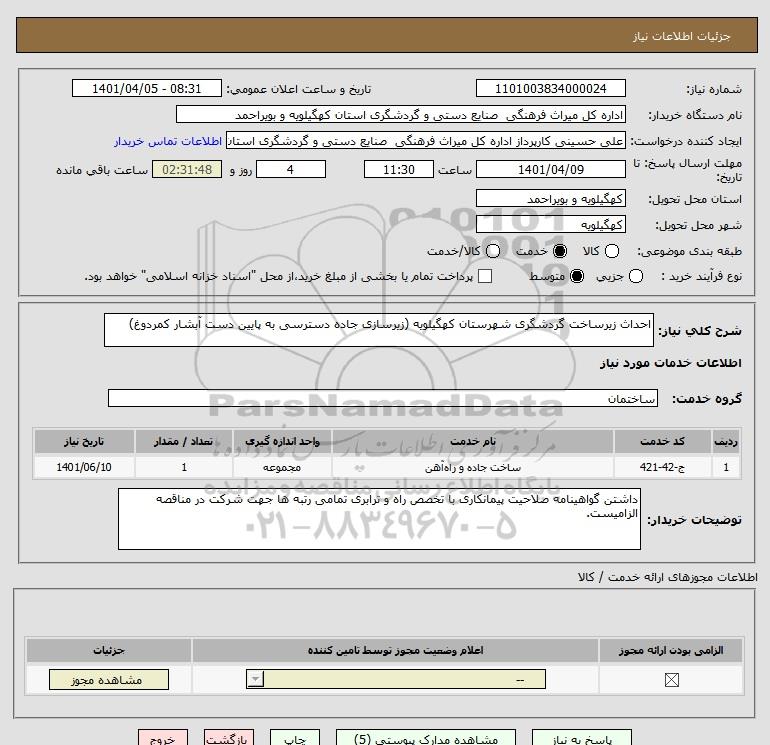The height and width of the screenshot is (745, 770).
Task: Click the چاپ print button
Action: point(295,738)
